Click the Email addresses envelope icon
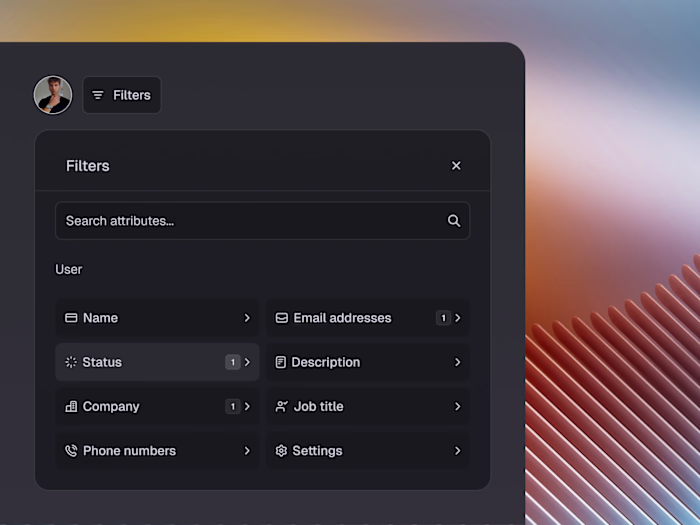This screenshot has height=525, width=700. click(x=281, y=318)
